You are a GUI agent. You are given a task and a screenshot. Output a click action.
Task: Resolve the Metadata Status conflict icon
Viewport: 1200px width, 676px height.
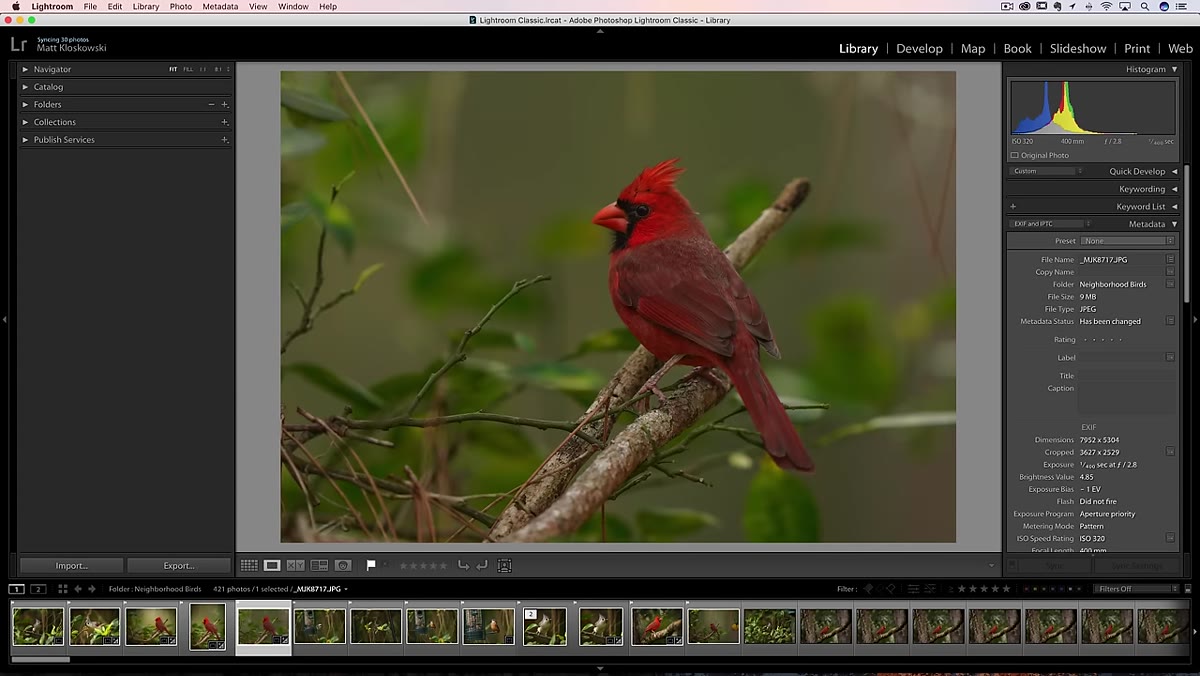pos(1170,322)
